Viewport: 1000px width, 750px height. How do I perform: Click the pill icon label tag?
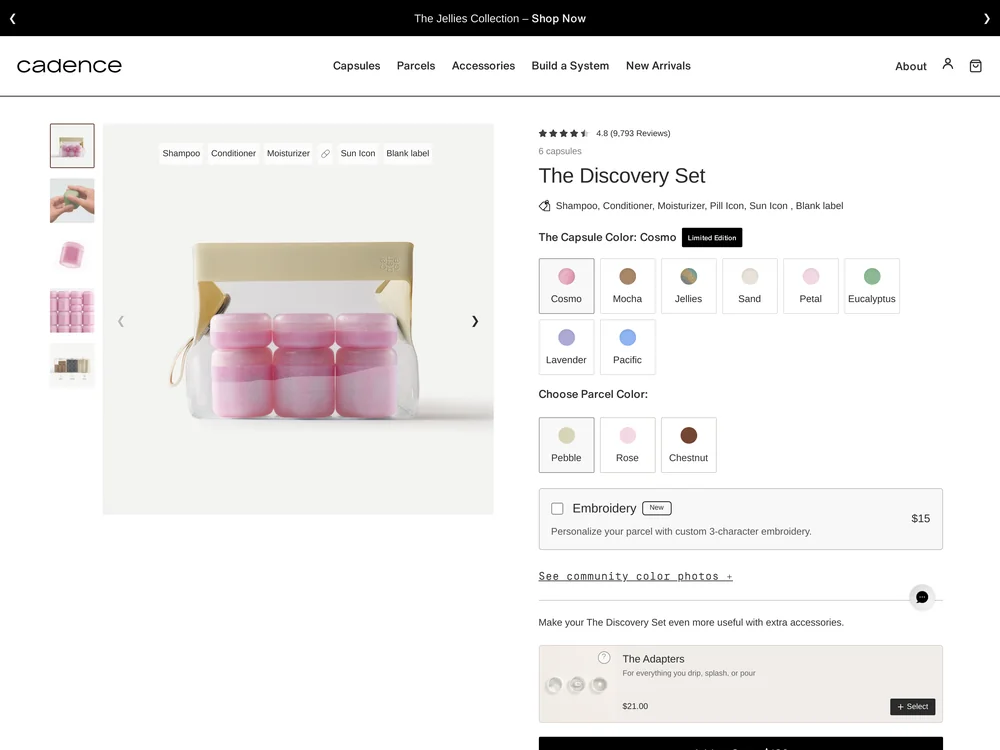coord(325,154)
